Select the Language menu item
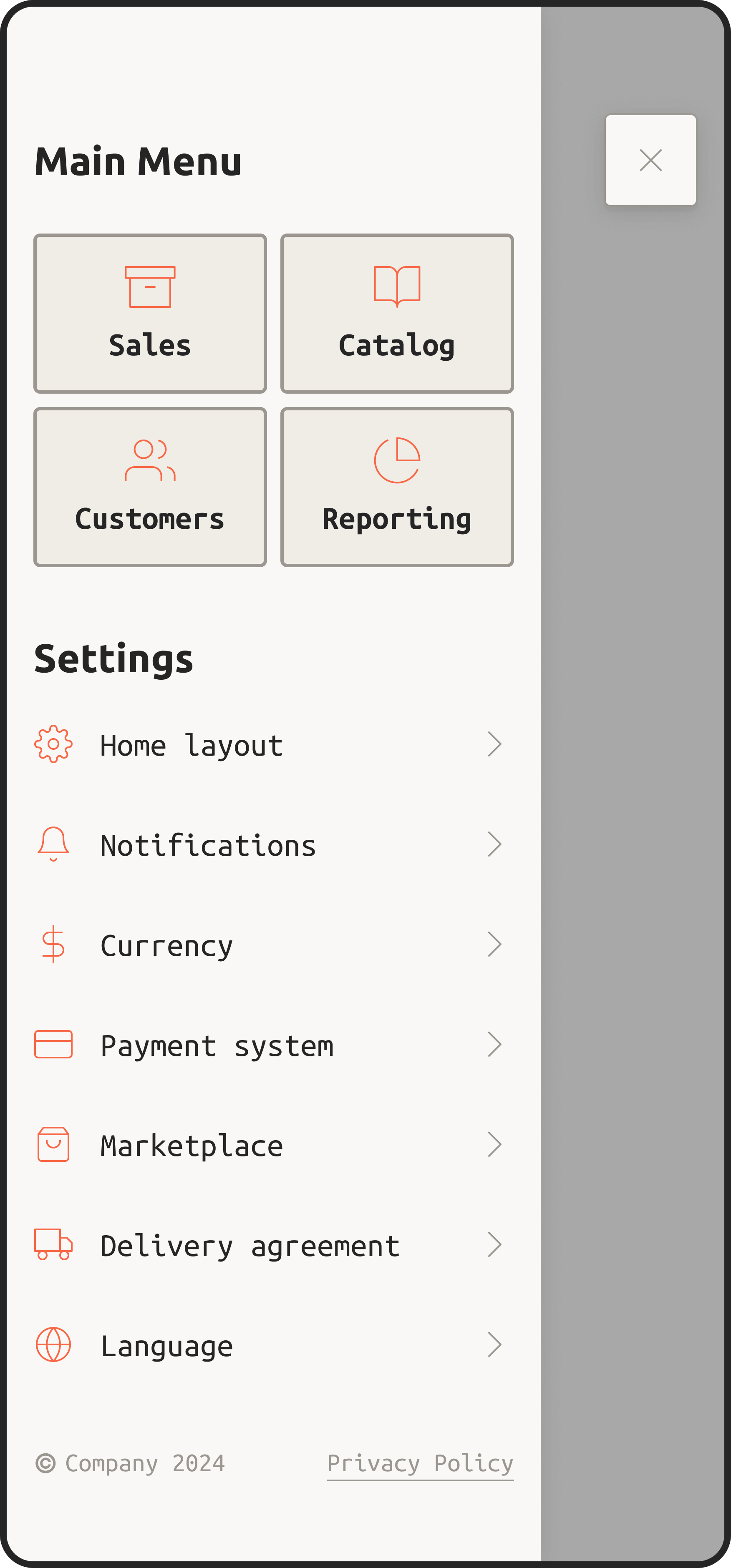 (274, 1344)
